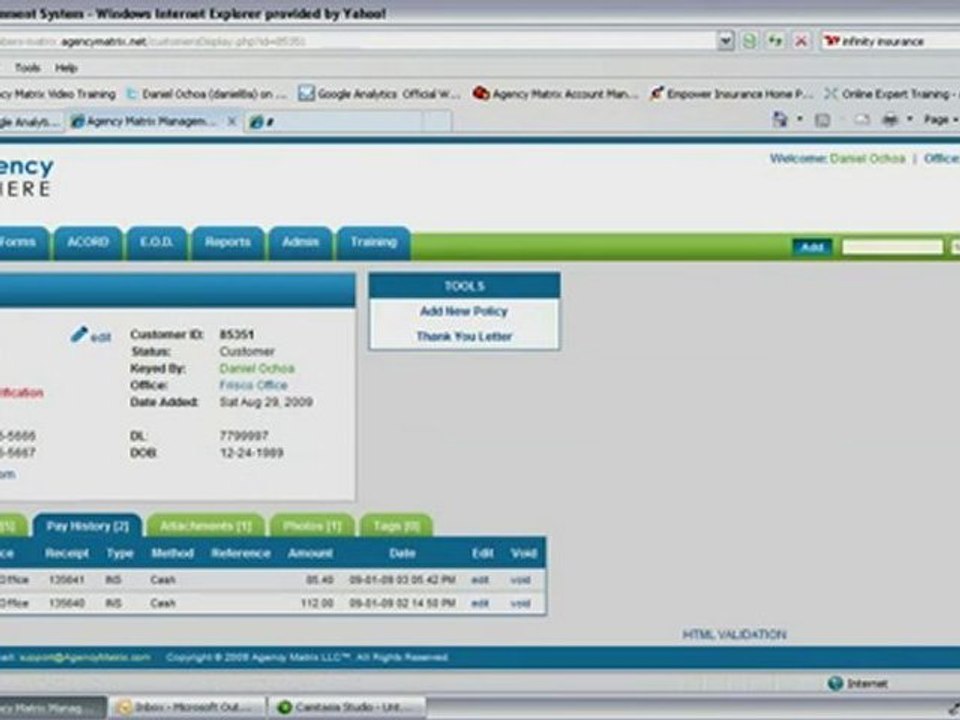
Task: Open the ACORD navigation tab
Action: point(88,242)
